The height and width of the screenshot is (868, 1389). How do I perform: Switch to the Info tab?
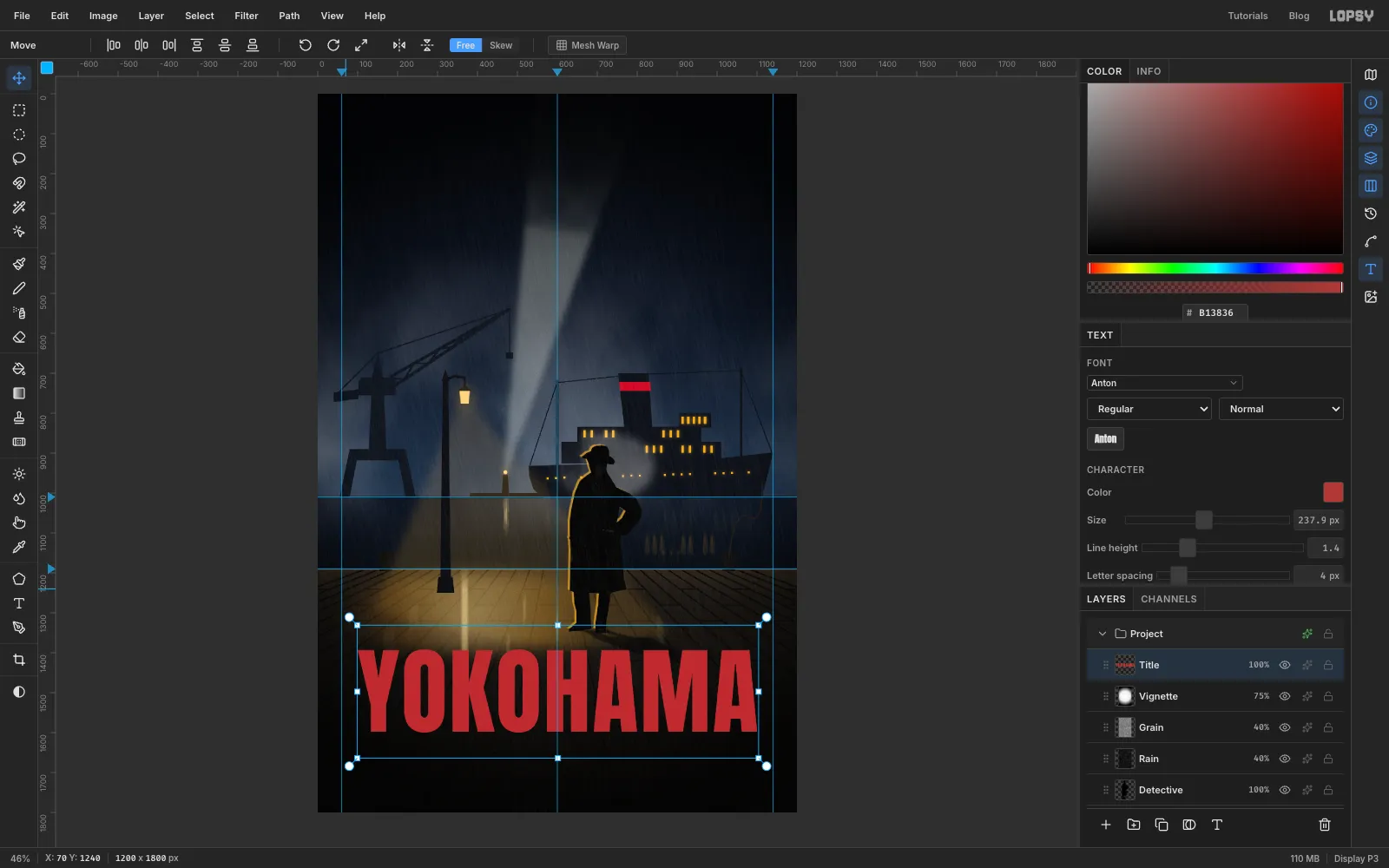click(x=1149, y=71)
